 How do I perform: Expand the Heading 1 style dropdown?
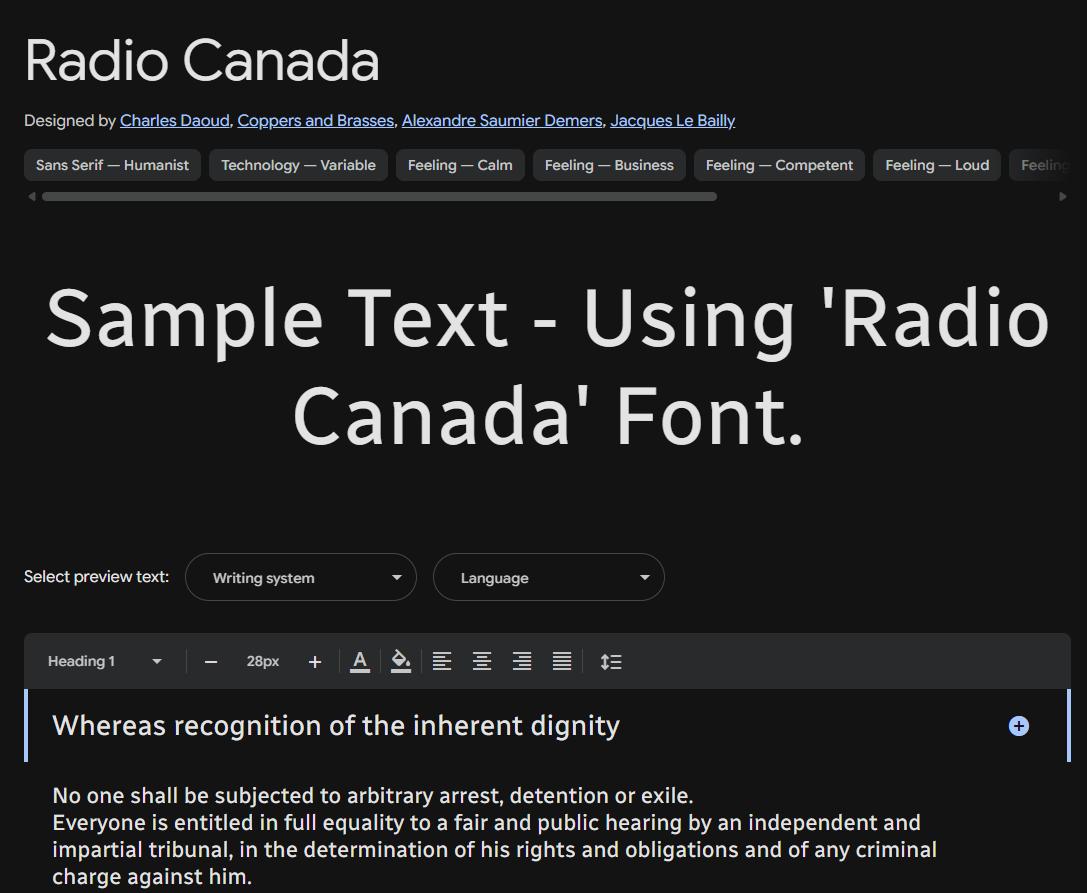105,661
